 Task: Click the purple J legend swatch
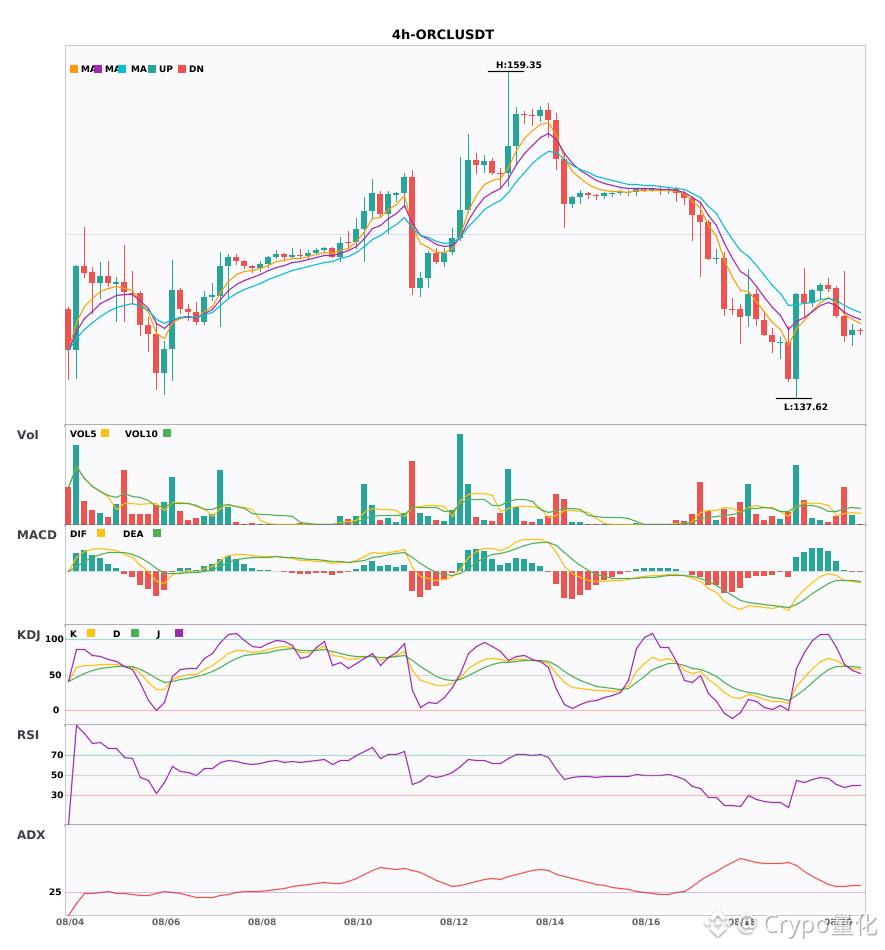pos(179,633)
